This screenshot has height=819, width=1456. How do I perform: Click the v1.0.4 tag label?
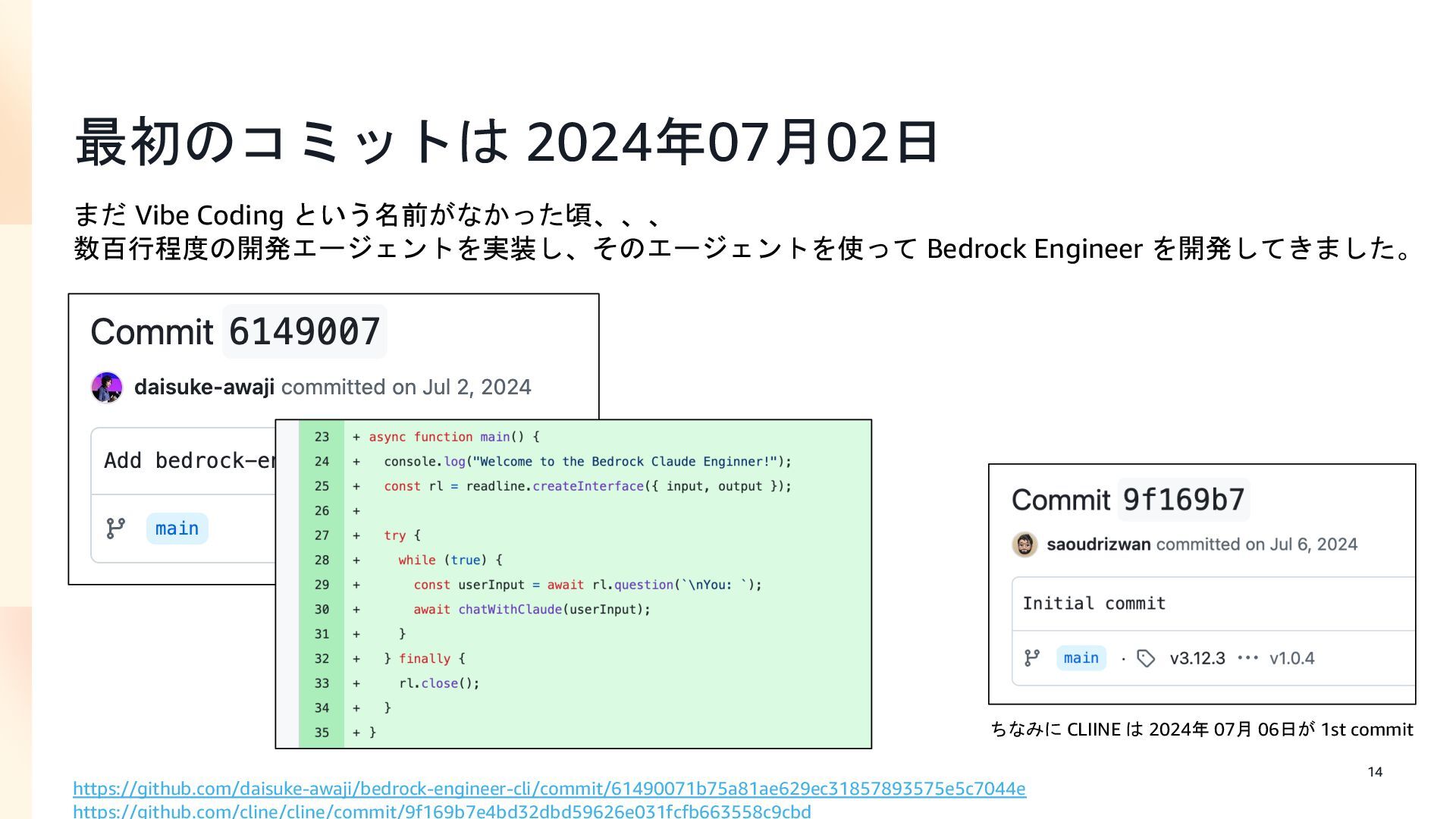(1291, 658)
